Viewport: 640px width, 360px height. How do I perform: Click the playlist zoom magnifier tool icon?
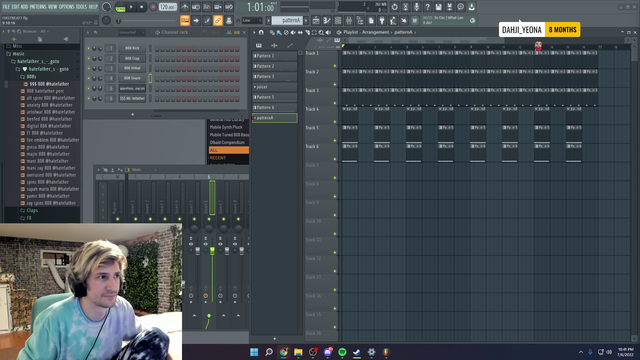click(321, 32)
